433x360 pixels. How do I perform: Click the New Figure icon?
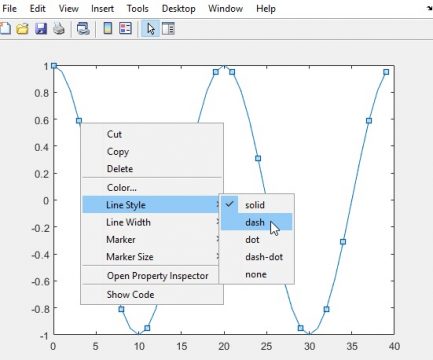(x=5, y=28)
